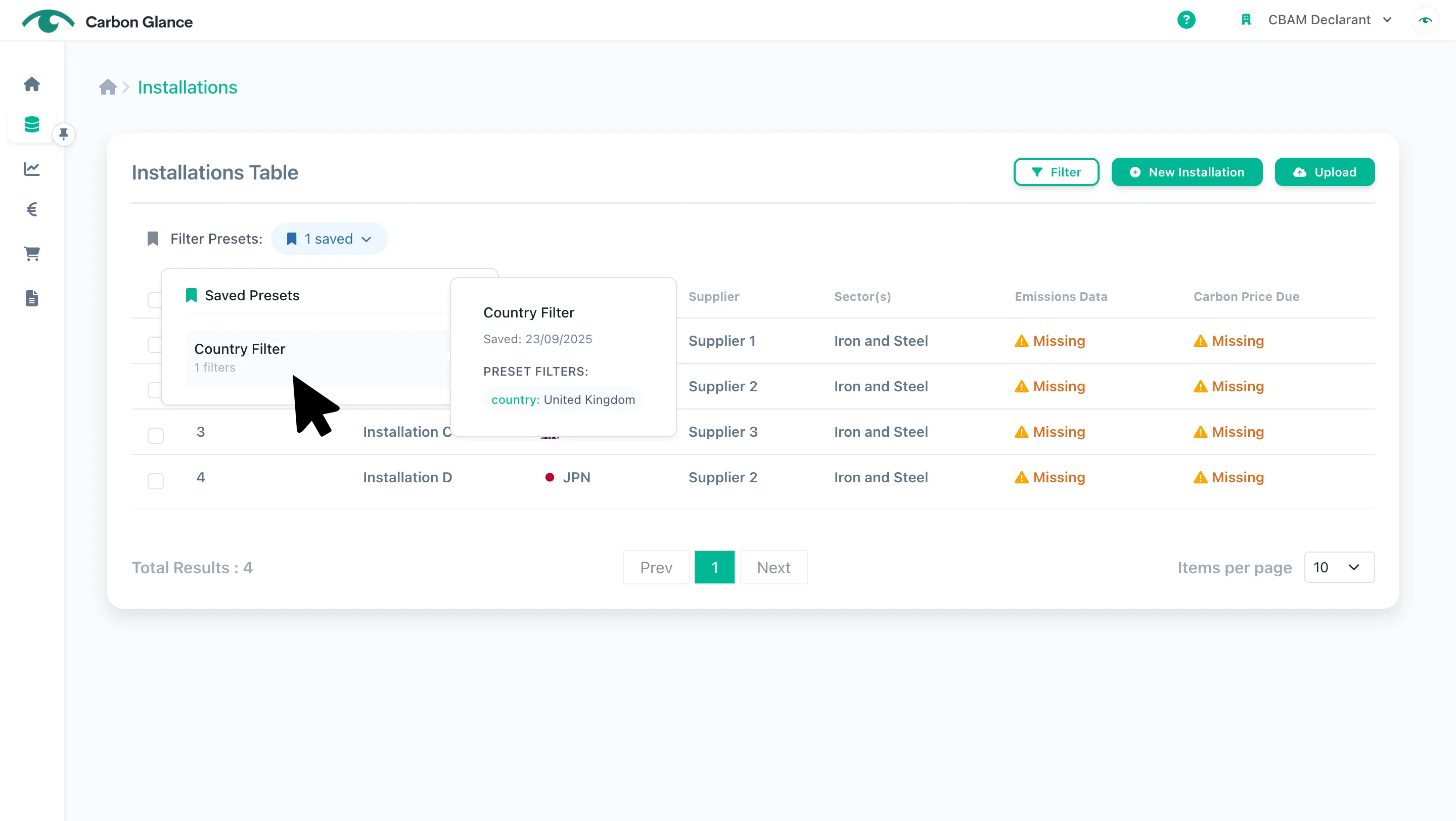Open the analytics chart icon in sidebar
The image size is (1456, 821).
(x=32, y=168)
